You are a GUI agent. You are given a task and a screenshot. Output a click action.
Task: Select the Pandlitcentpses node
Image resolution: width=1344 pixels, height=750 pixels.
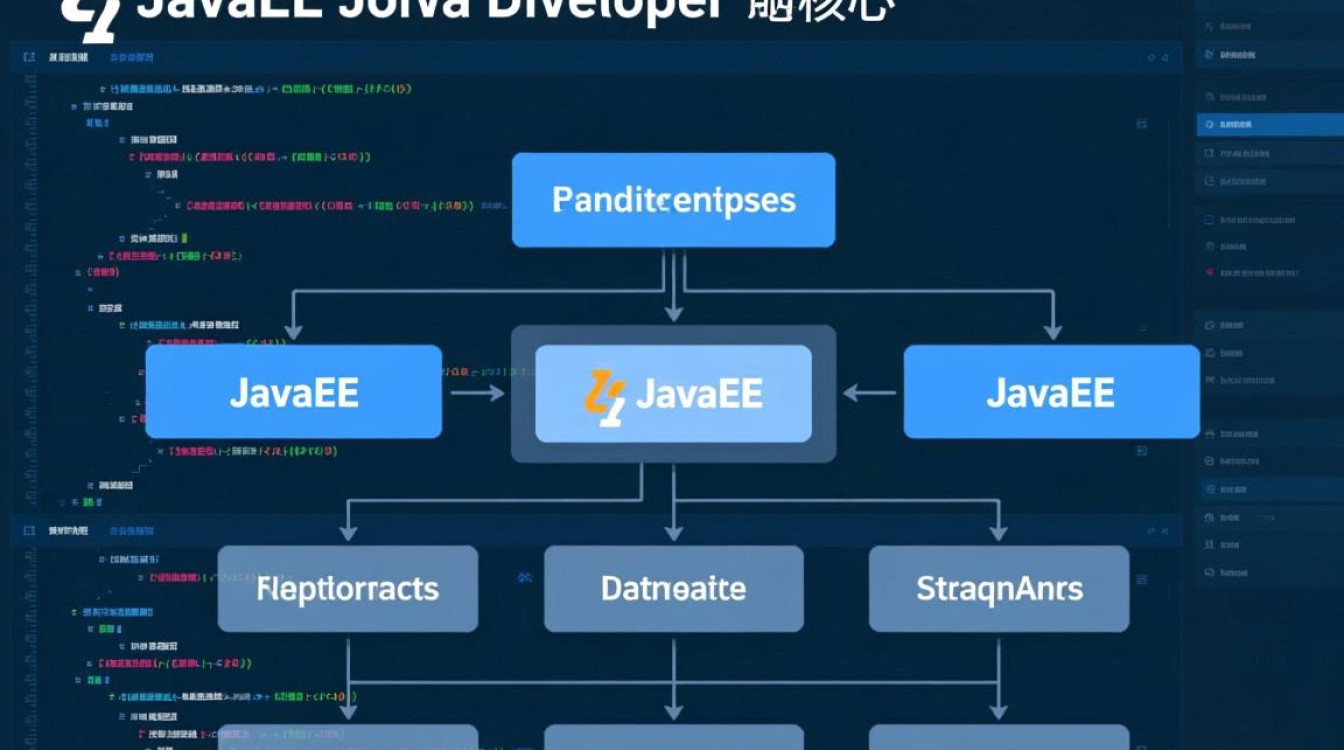pos(673,200)
